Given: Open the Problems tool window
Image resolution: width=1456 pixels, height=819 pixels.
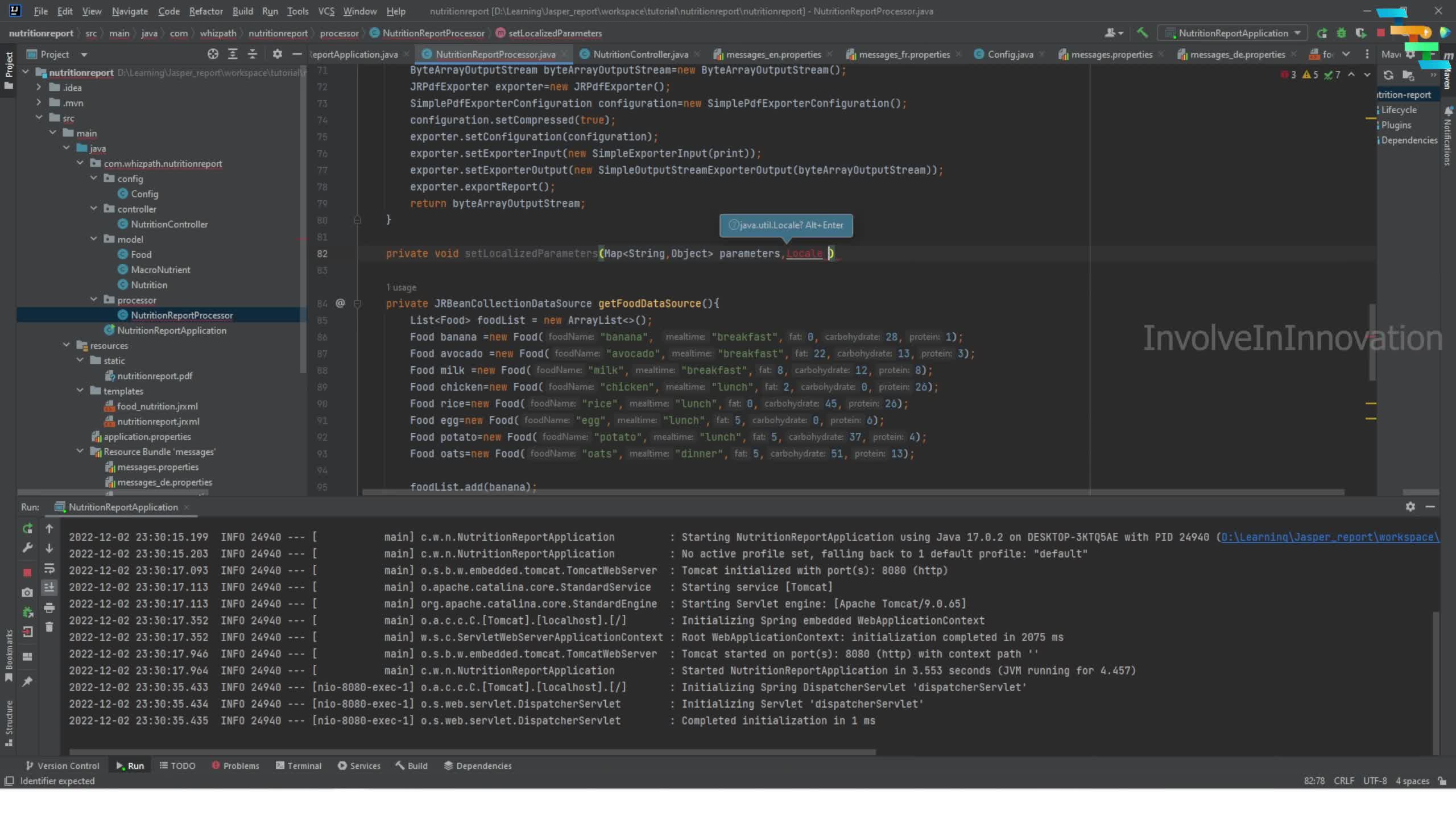Looking at the screenshot, I should pos(235,766).
